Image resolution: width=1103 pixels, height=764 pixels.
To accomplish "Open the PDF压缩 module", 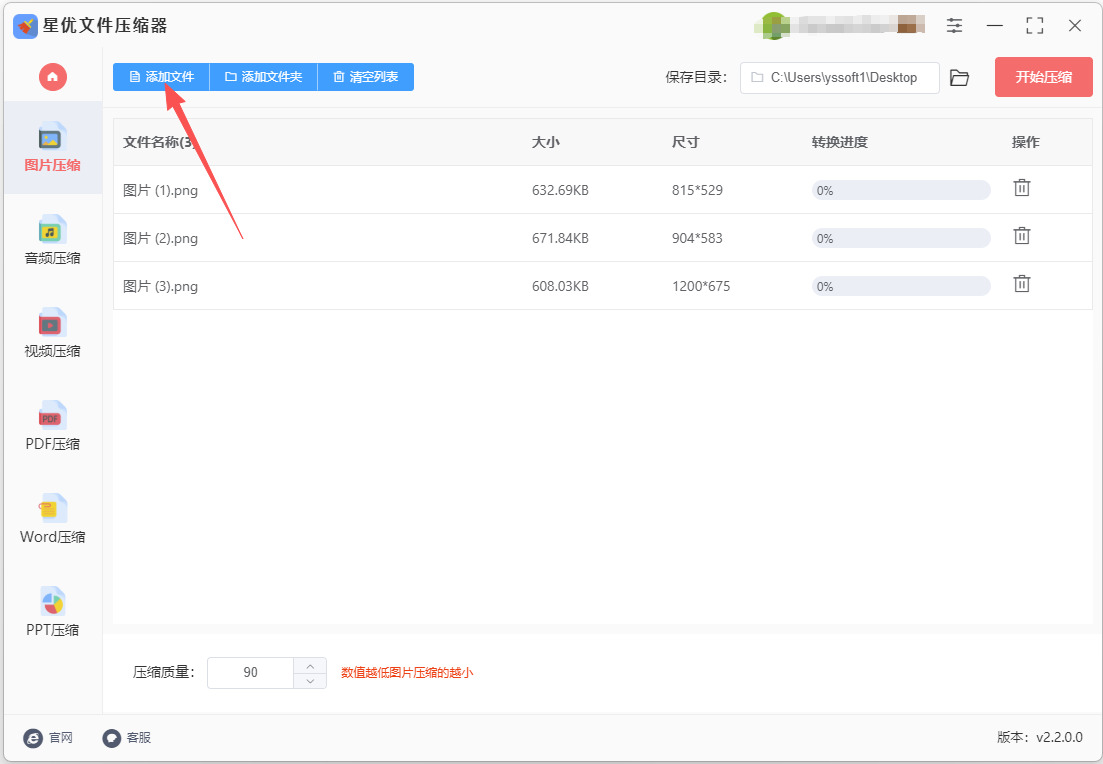I will coord(53,426).
